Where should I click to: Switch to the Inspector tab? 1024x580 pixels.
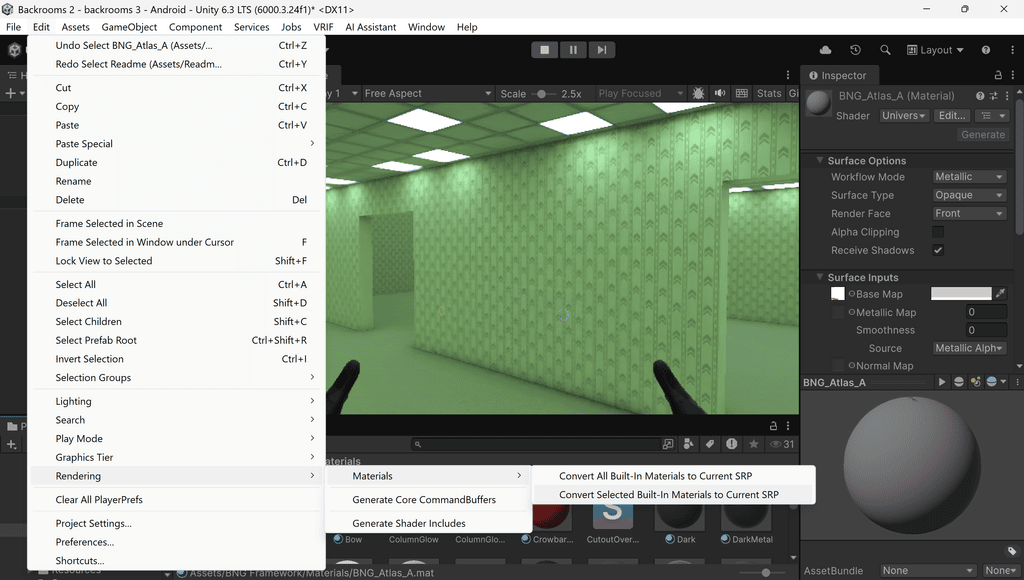tap(840, 76)
